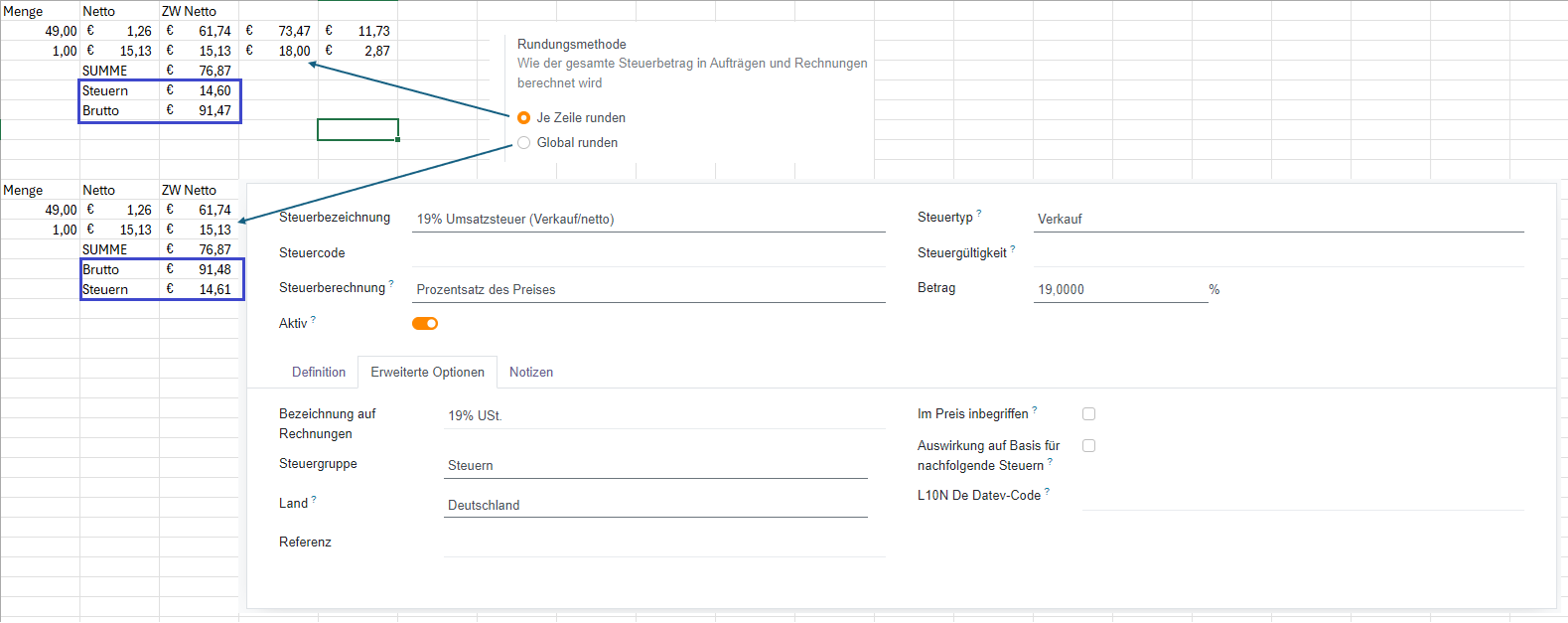Open the Notizen tab
This screenshot has height=623, width=1568.
531,373
